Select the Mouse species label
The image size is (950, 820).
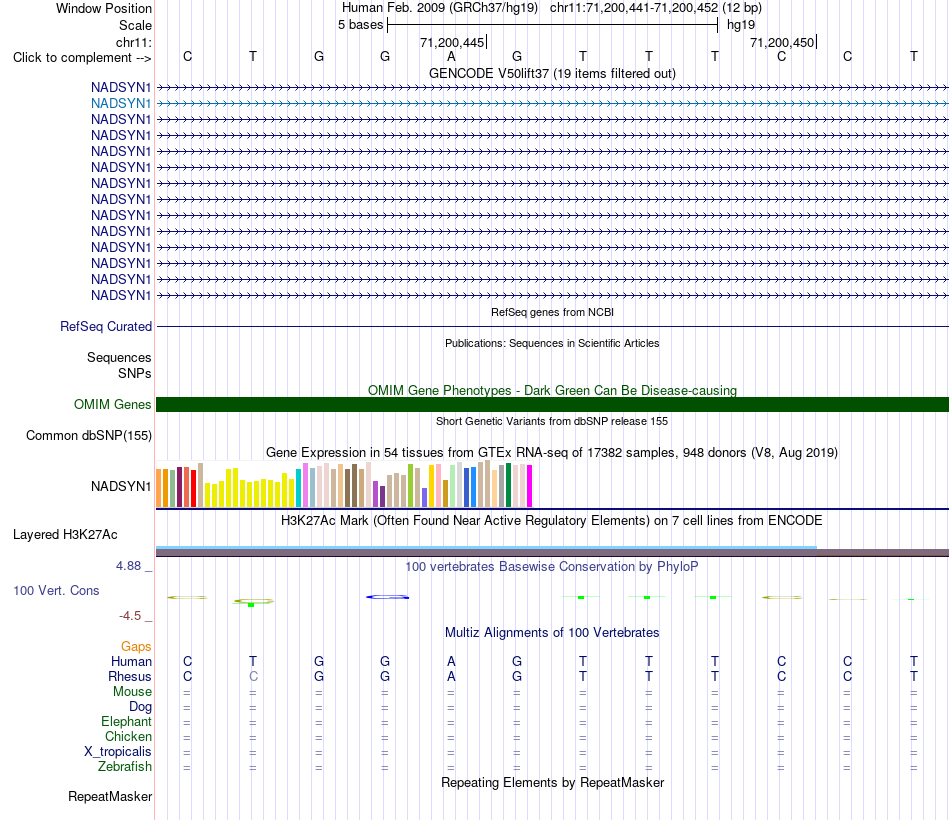coord(132,692)
